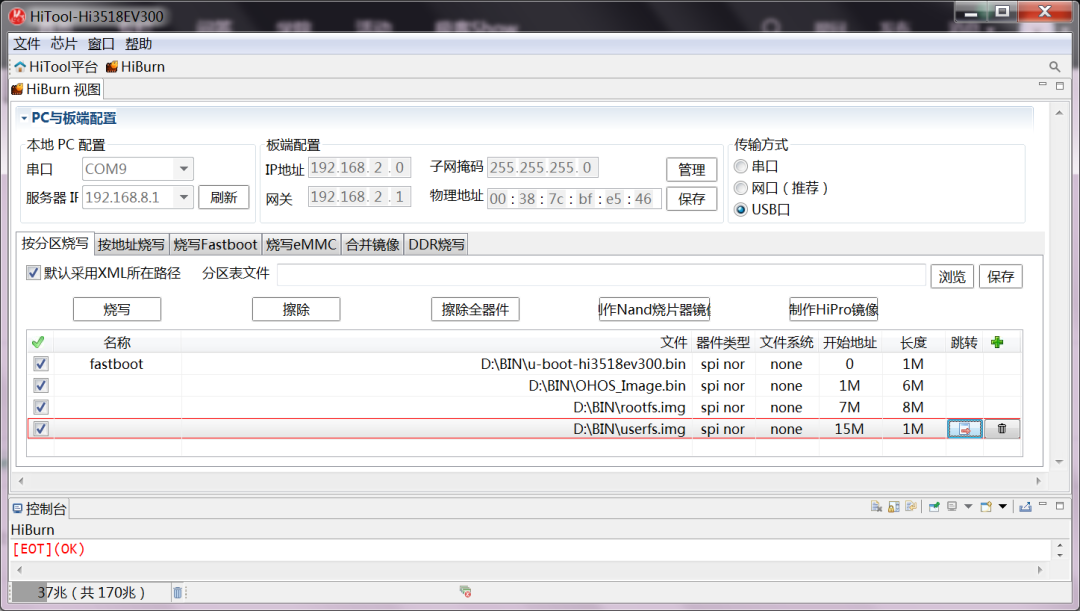Viewport: 1080px width, 611px height.
Task: Click the 分区表文件 path input field
Action: (601, 274)
